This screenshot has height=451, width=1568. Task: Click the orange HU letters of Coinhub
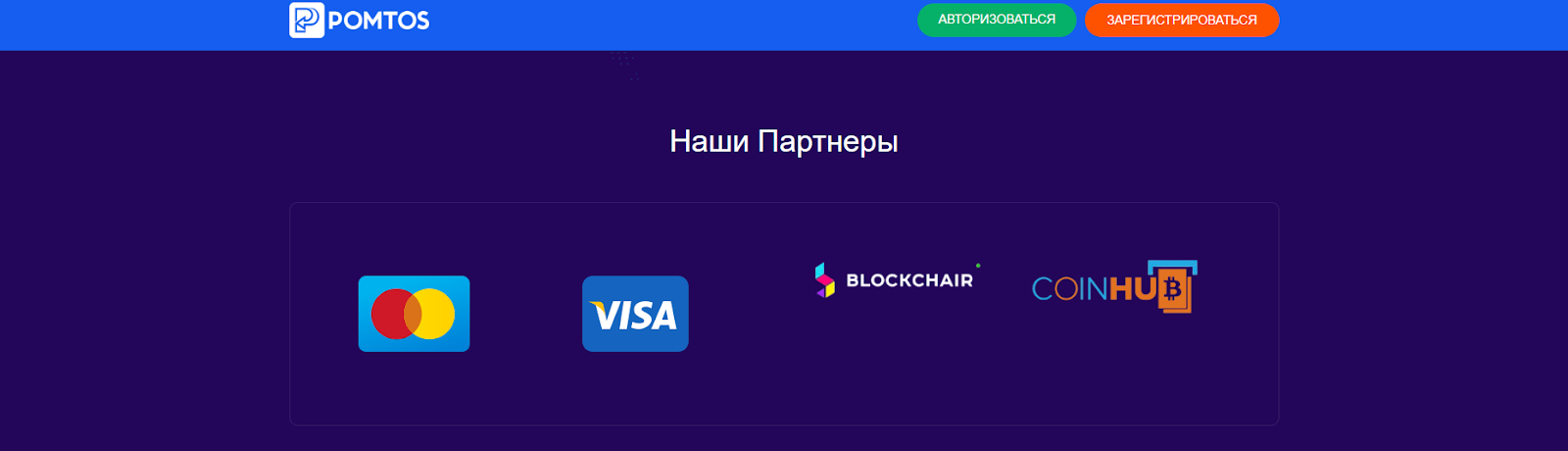[x=1133, y=288]
